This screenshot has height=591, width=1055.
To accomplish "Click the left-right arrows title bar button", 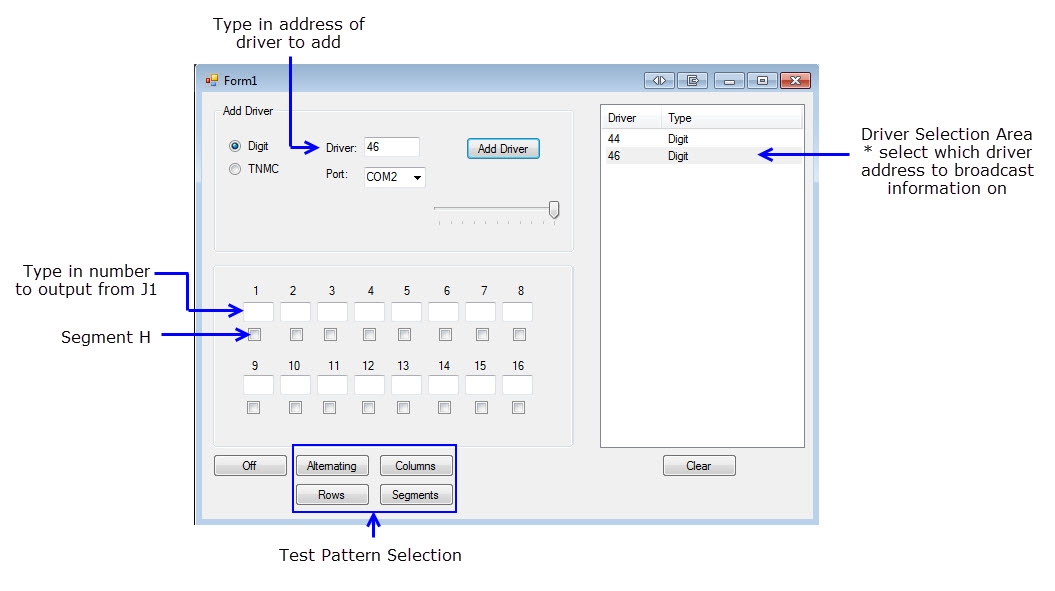I will (659, 81).
